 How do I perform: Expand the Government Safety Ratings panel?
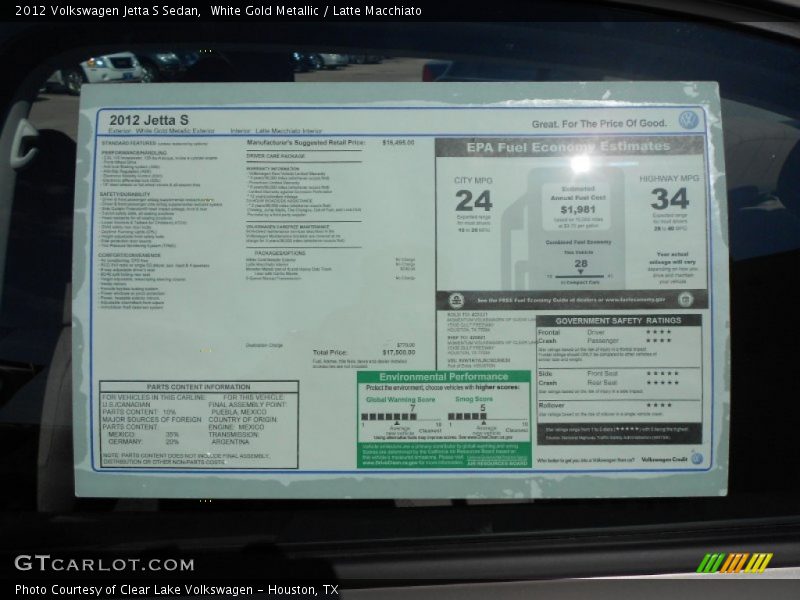[x=618, y=319]
